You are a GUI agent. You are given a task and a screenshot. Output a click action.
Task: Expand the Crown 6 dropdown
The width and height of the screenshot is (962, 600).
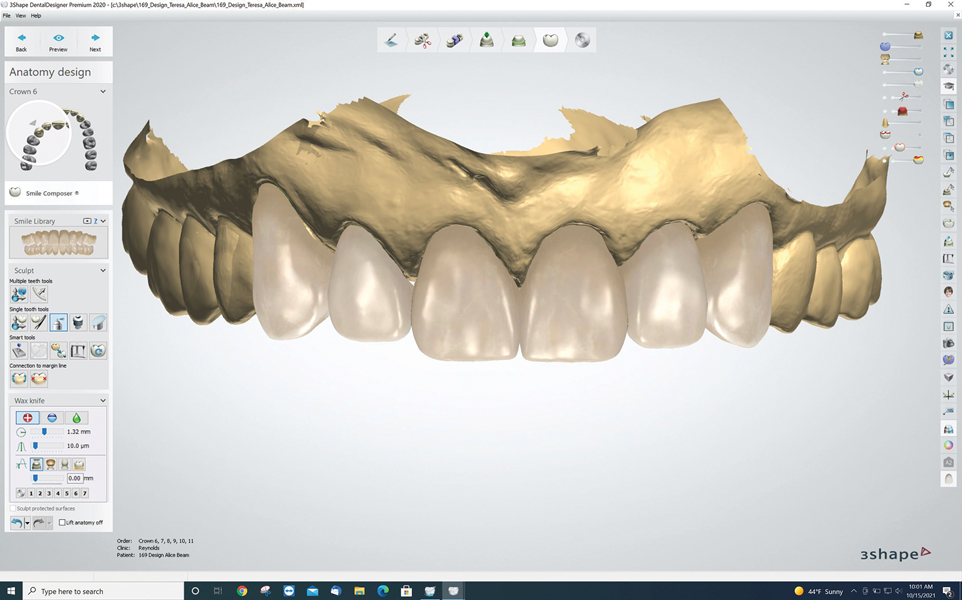[x=103, y=92]
